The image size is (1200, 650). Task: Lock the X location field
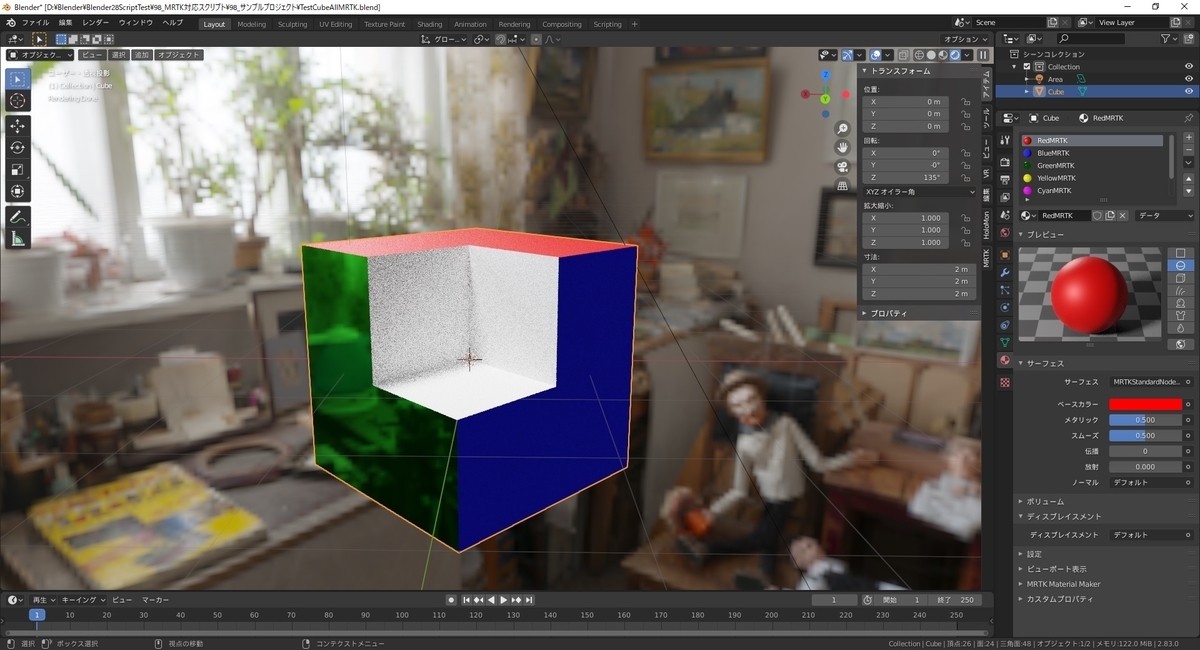click(x=966, y=101)
